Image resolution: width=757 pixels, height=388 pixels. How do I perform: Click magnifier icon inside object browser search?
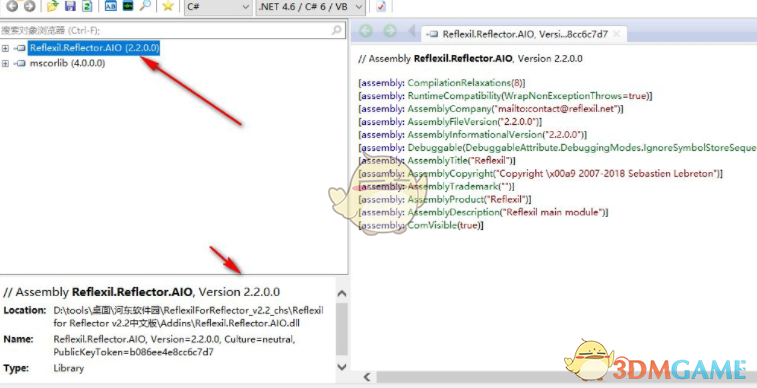coord(336,30)
